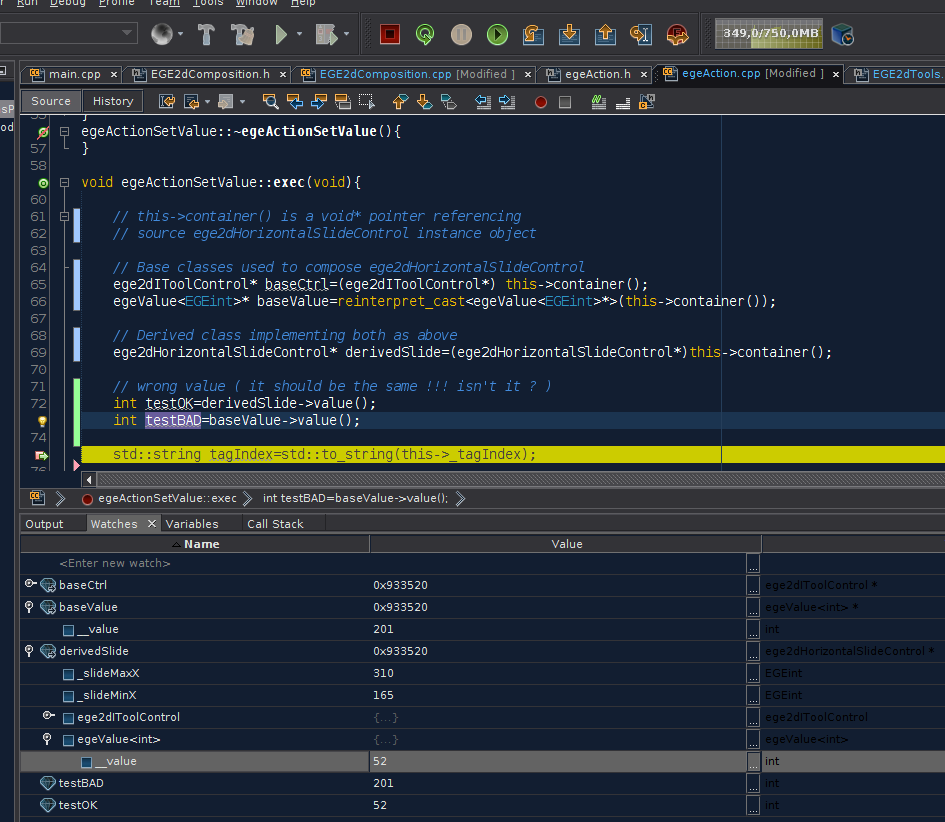Click horizontal scrollbar left arrow in editor
This screenshot has height=822, width=945.
click(89, 480)
